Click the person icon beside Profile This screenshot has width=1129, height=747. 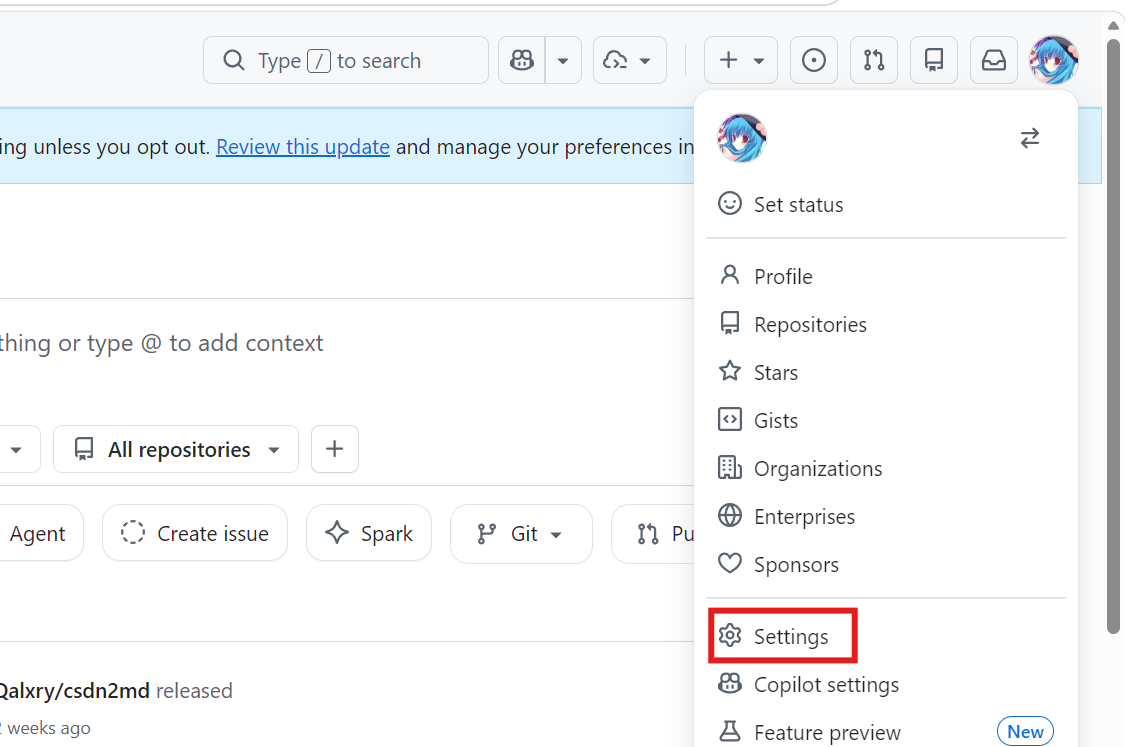pos(729,275)
